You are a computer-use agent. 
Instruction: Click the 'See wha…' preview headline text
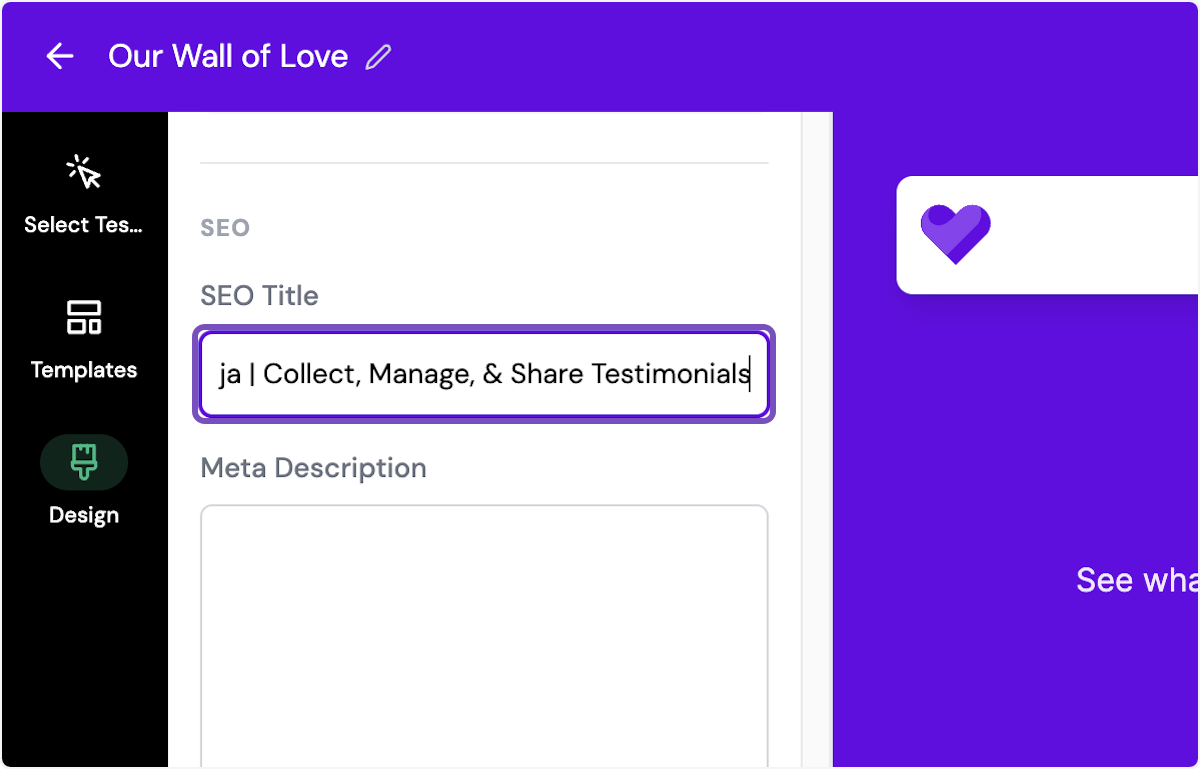(x=1136, y=580)
